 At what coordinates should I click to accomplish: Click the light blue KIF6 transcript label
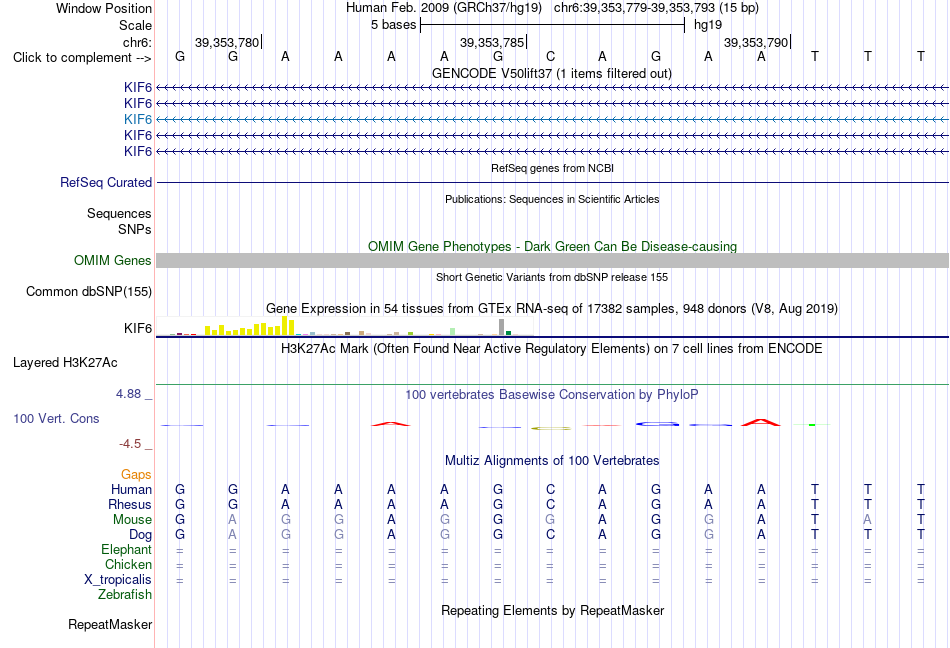(138, 119)
